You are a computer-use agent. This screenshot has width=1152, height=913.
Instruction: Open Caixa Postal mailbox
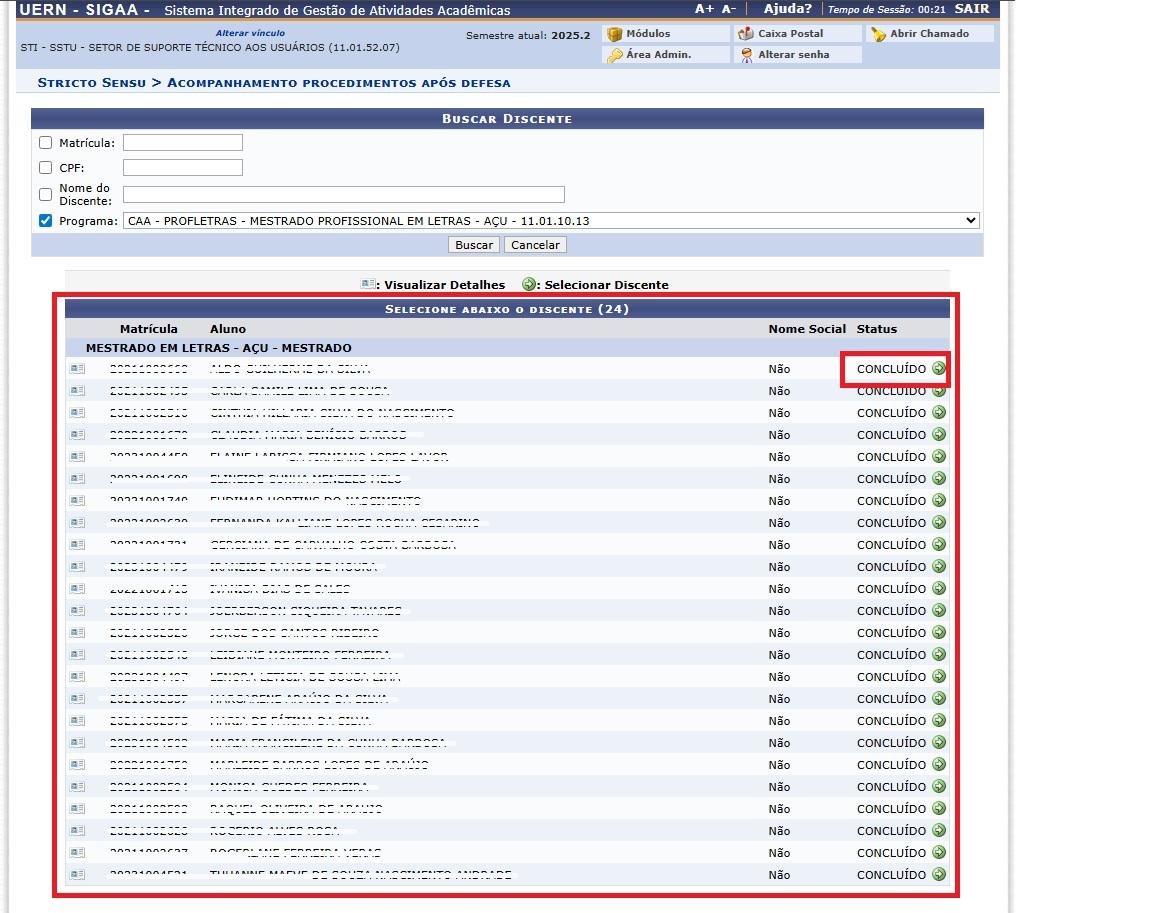(746, 34)
